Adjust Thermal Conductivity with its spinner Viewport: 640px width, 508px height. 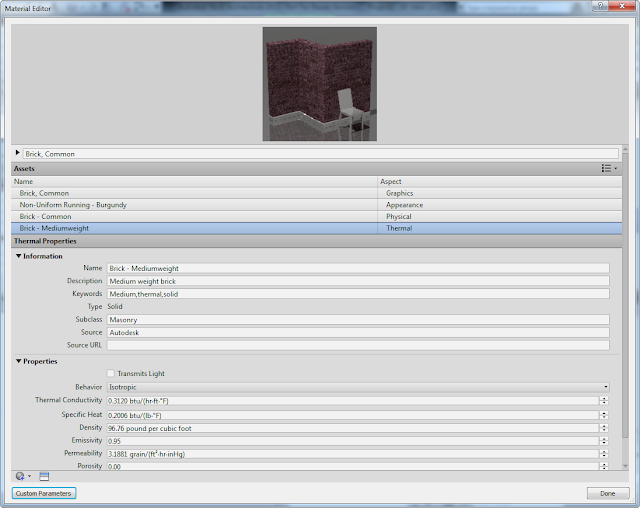604,401
